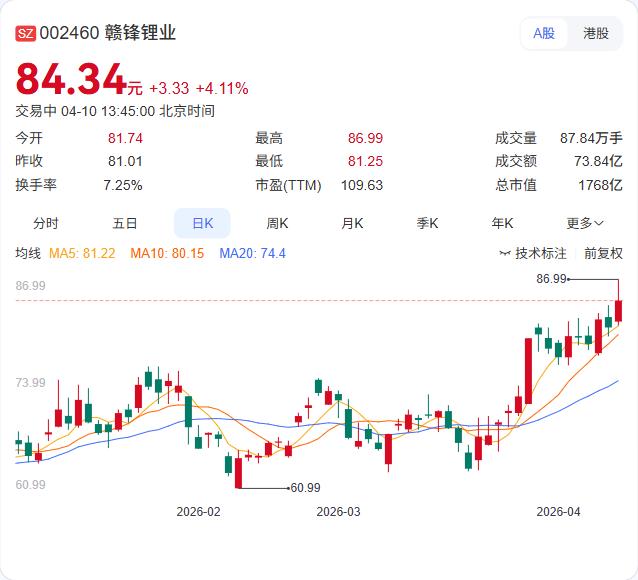Viewport: 638px width, 580px height.
Task: Switch to the A股 market toggle
Action: point(544,33)
